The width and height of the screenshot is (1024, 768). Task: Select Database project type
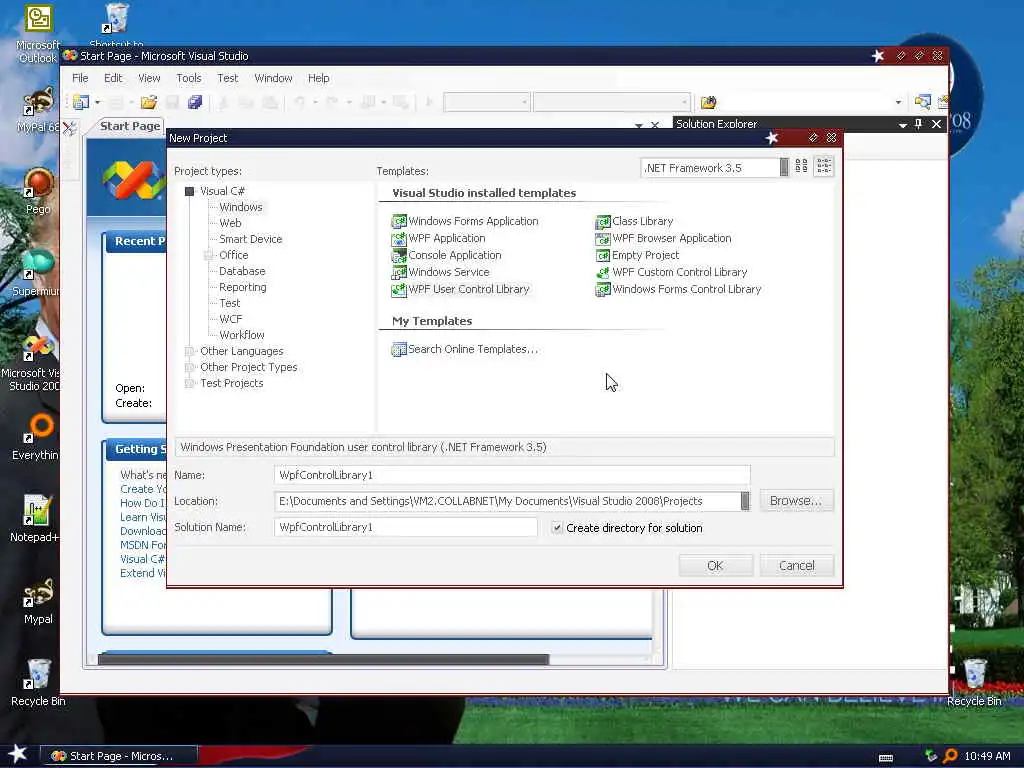(x=242, y=271)
